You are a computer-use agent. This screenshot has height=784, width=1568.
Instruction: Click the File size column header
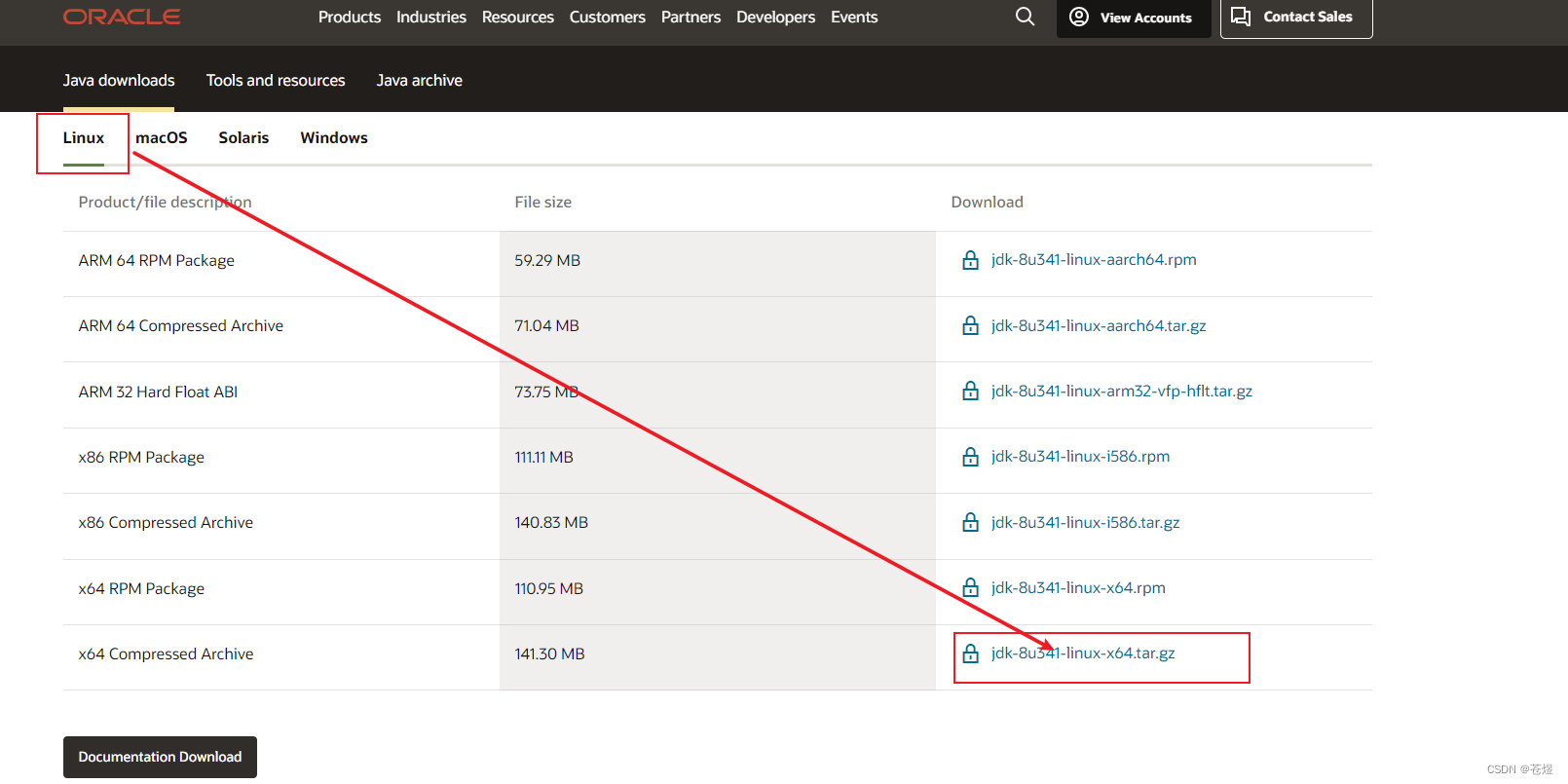tap(542, 202)
